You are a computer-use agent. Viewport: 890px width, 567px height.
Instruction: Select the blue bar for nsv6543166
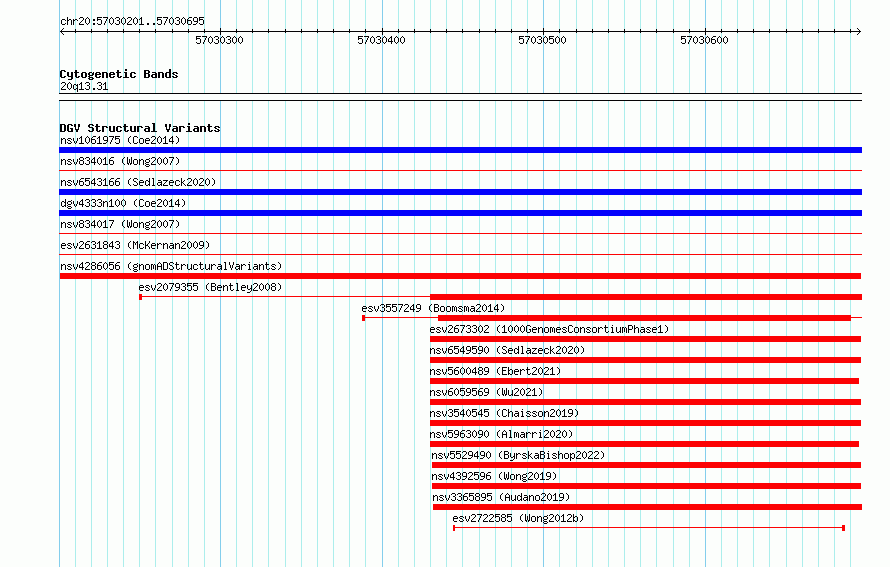tap(460, 192)
